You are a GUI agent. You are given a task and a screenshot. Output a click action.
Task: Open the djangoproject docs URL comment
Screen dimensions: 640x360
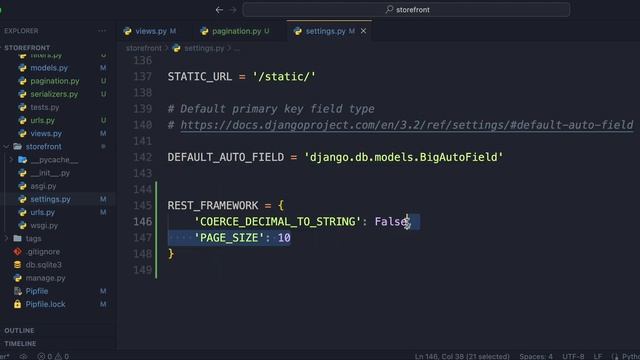pyautogui.click(x=407, y=125)
